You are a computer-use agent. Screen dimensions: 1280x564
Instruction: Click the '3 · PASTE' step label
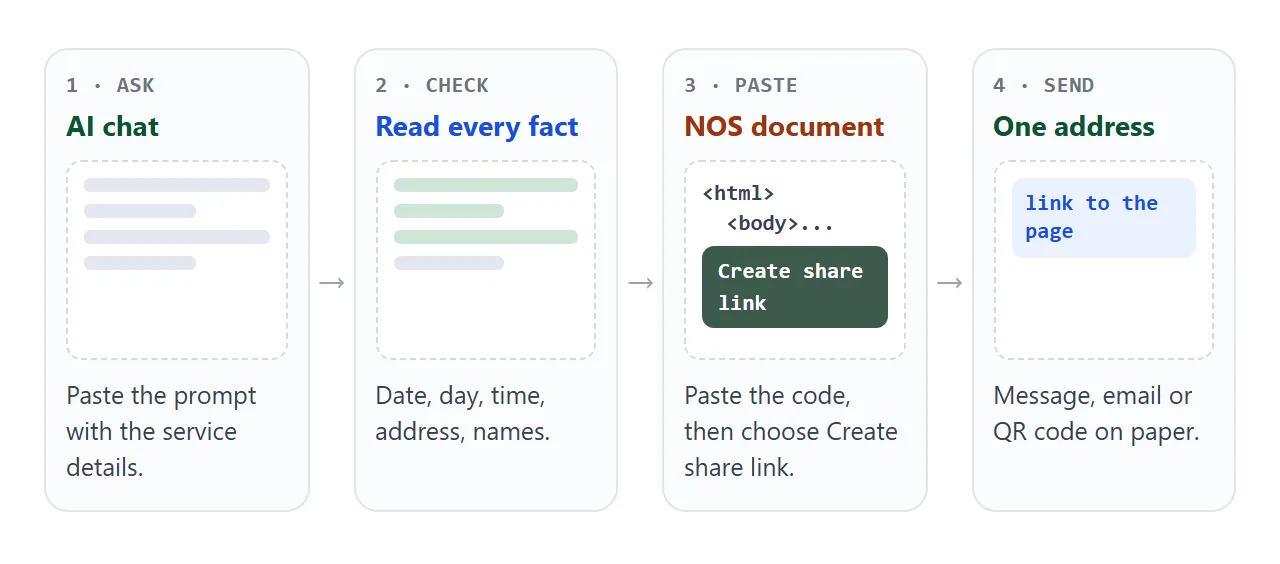(x=741, y=86)
